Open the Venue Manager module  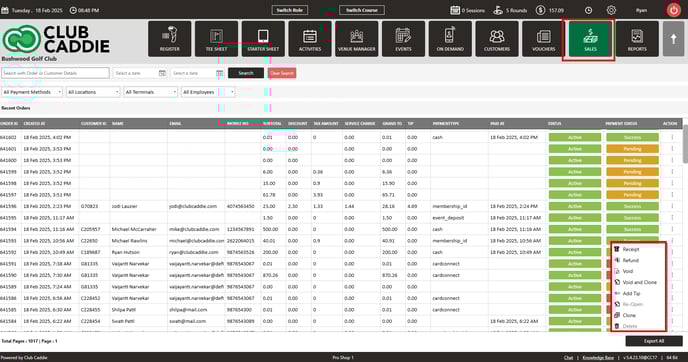coord(356,39)
